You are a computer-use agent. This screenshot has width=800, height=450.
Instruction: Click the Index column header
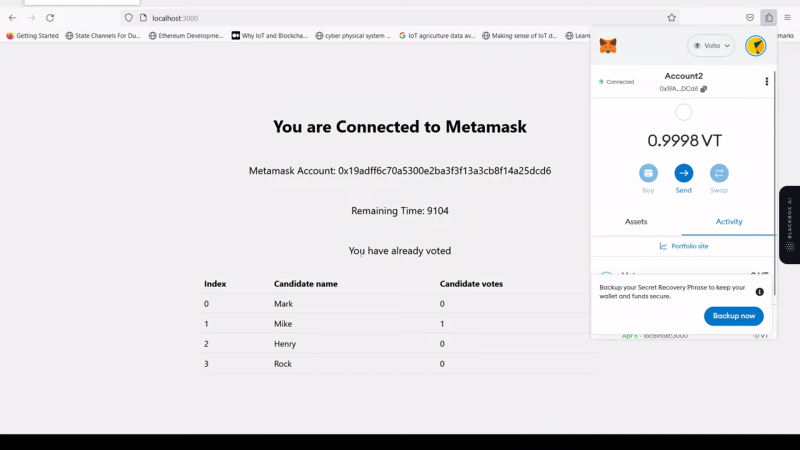tap(215, 284)
